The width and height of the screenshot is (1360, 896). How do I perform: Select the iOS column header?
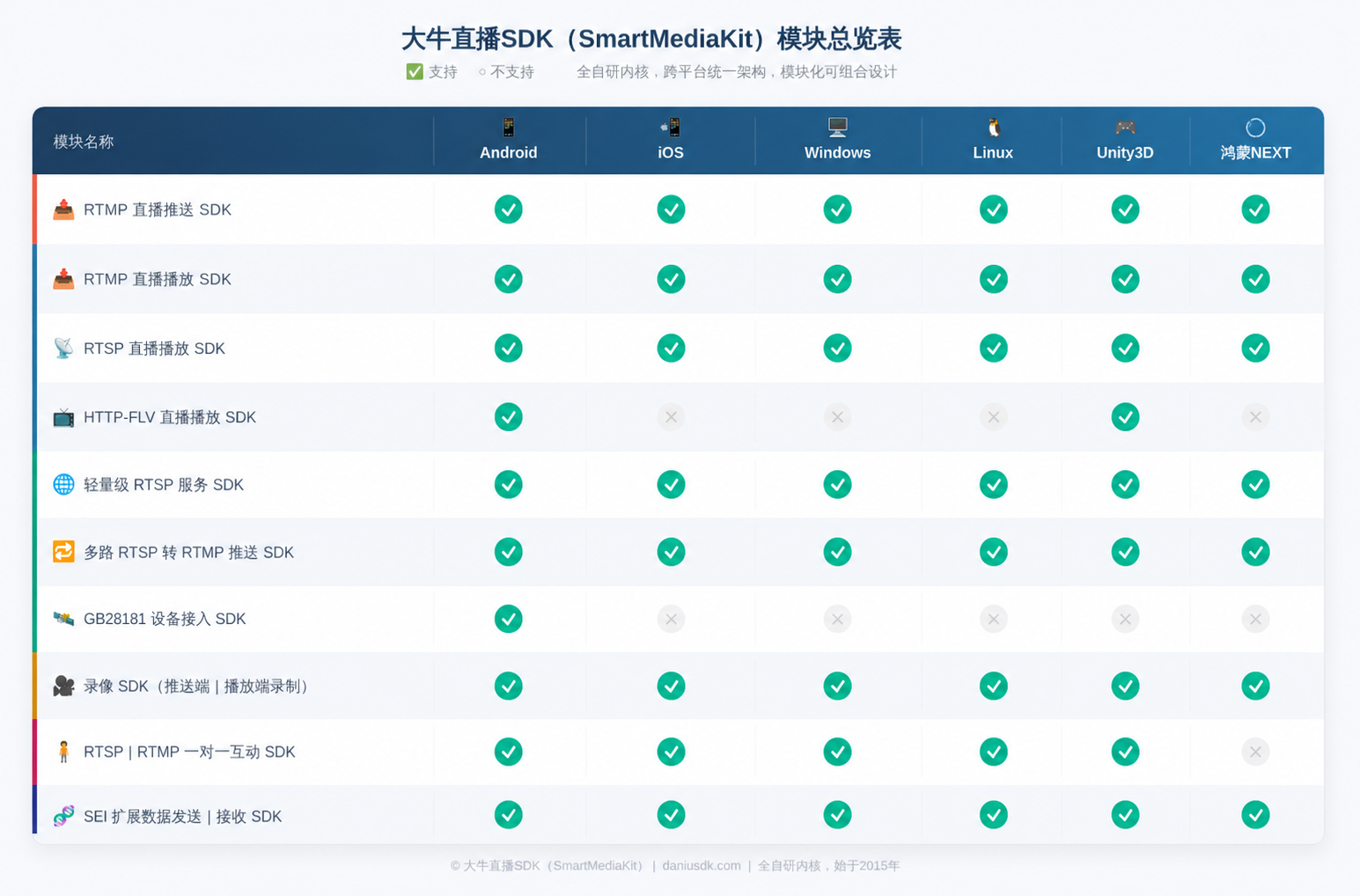[671, 152]
